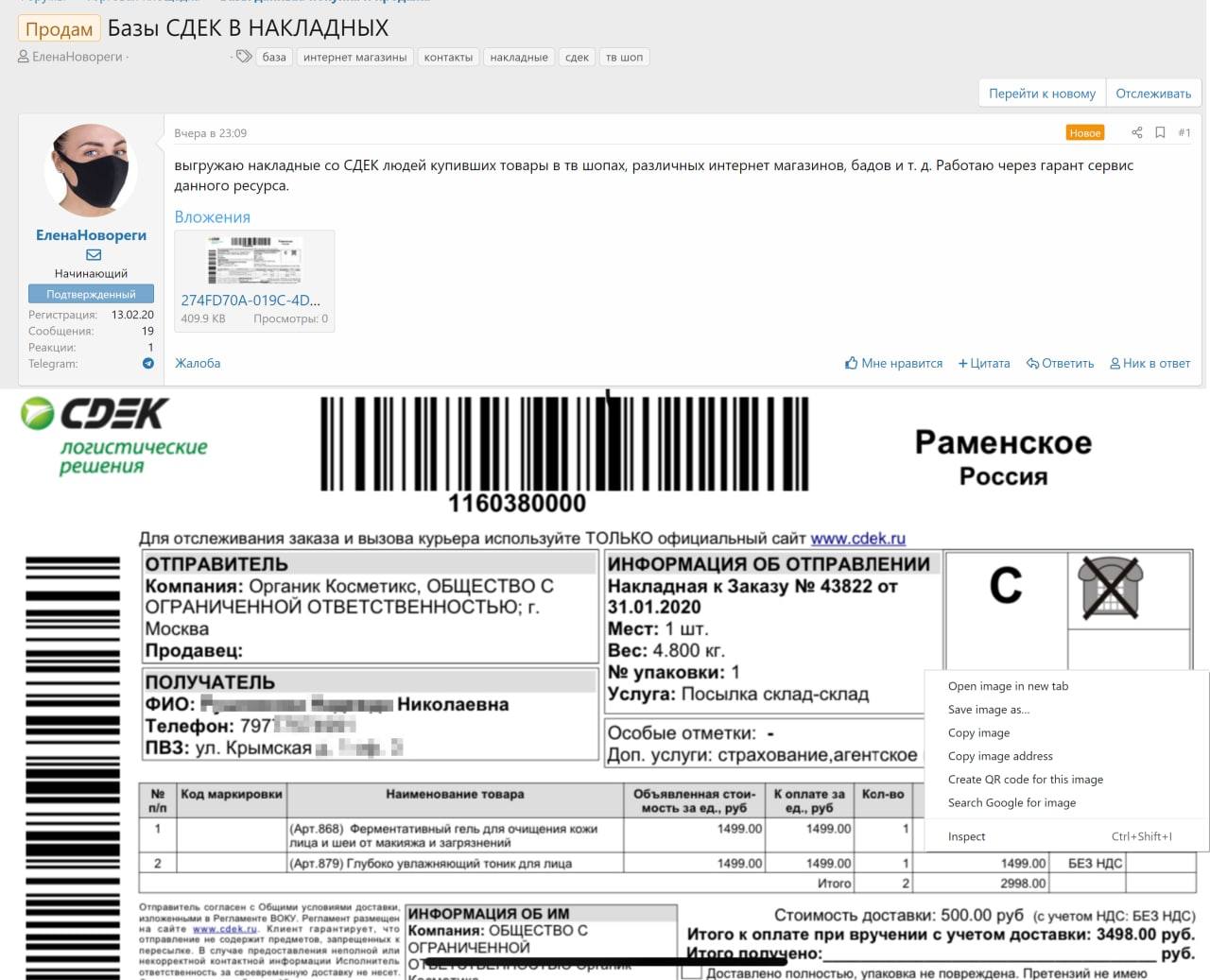The height and width of the screenshot is (980, 1210).
Task: Click author name ЕленаНовореги under title
Action: point(78,57)
